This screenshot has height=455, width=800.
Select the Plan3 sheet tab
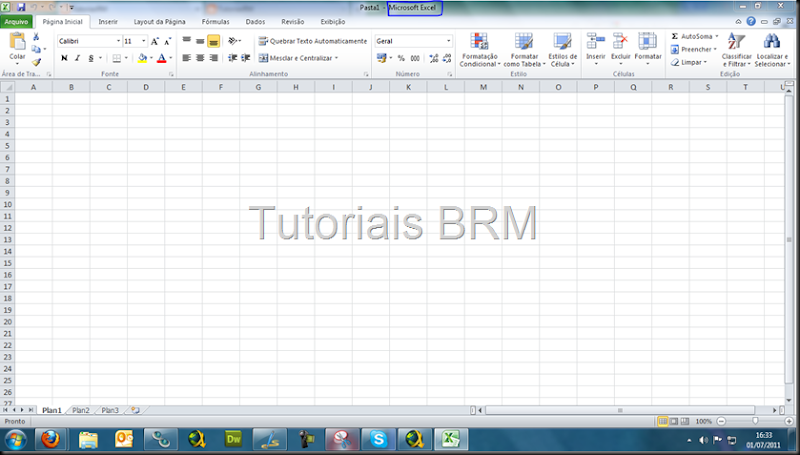pos(110,410)
